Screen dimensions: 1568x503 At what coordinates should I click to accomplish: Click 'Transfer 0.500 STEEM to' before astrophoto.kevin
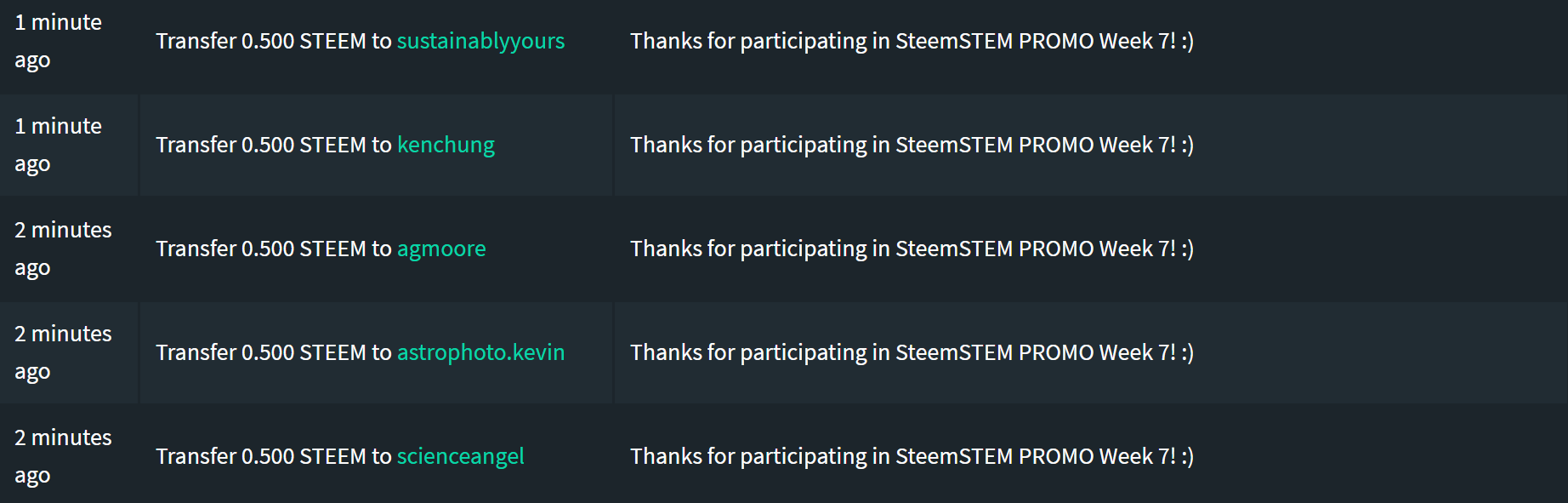[274, 353]
